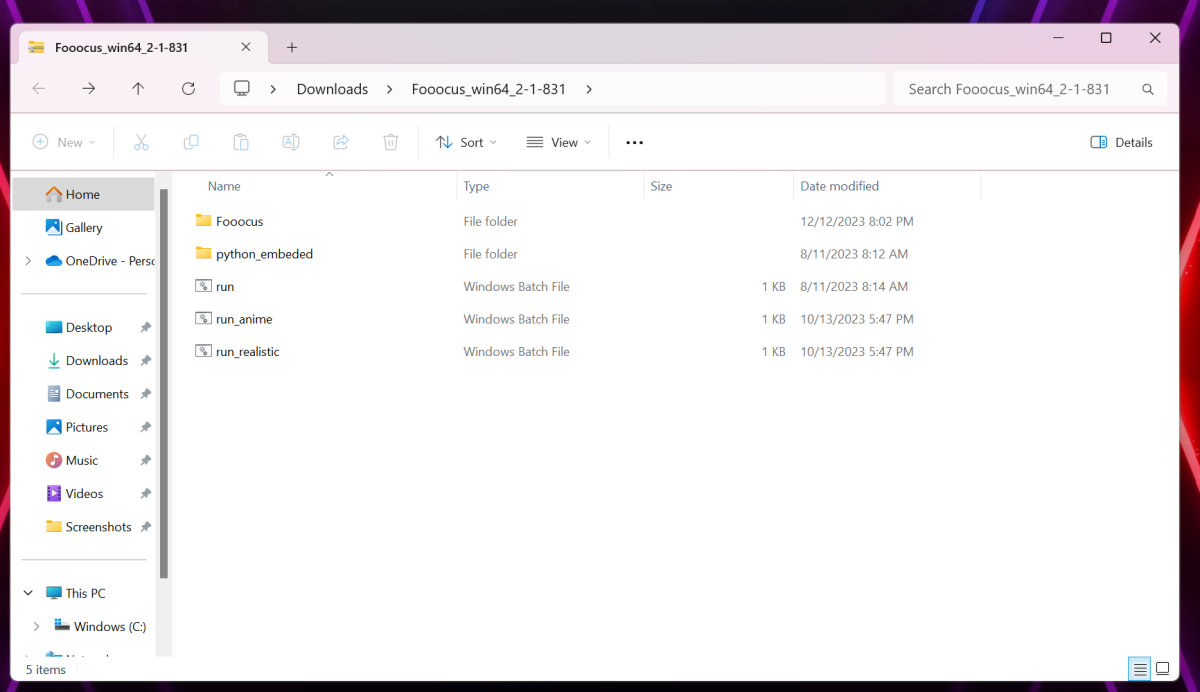This screenshot has height=692, width=1200.
Task: Switch to large thumbnails view icon
Action: [1163, 668]
